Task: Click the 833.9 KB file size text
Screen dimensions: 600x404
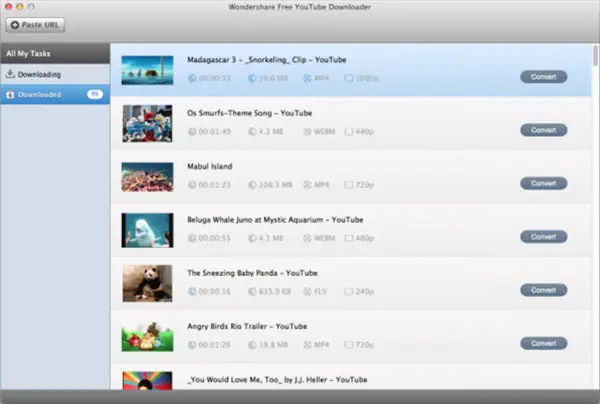Action: pyautogui.click(x=275, y=292)
